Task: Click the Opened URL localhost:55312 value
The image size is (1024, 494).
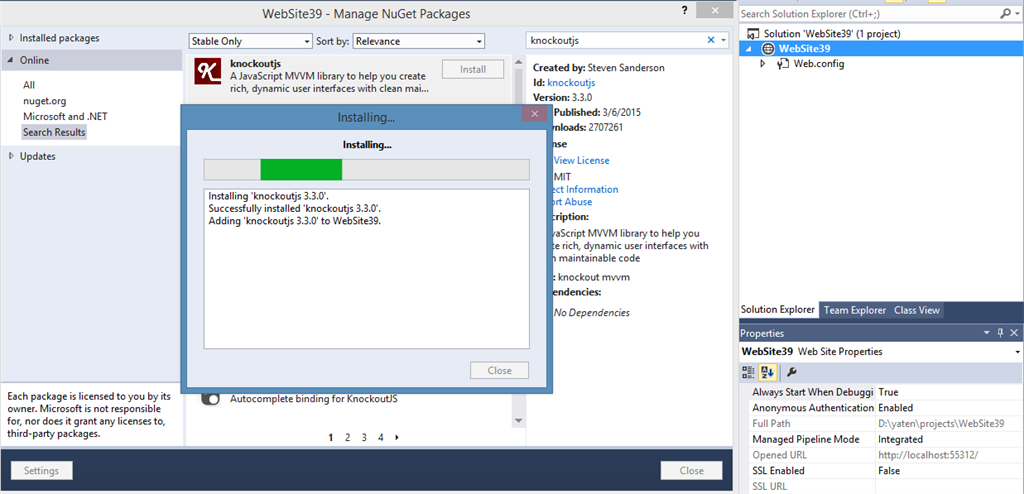Action: [929, 455]
